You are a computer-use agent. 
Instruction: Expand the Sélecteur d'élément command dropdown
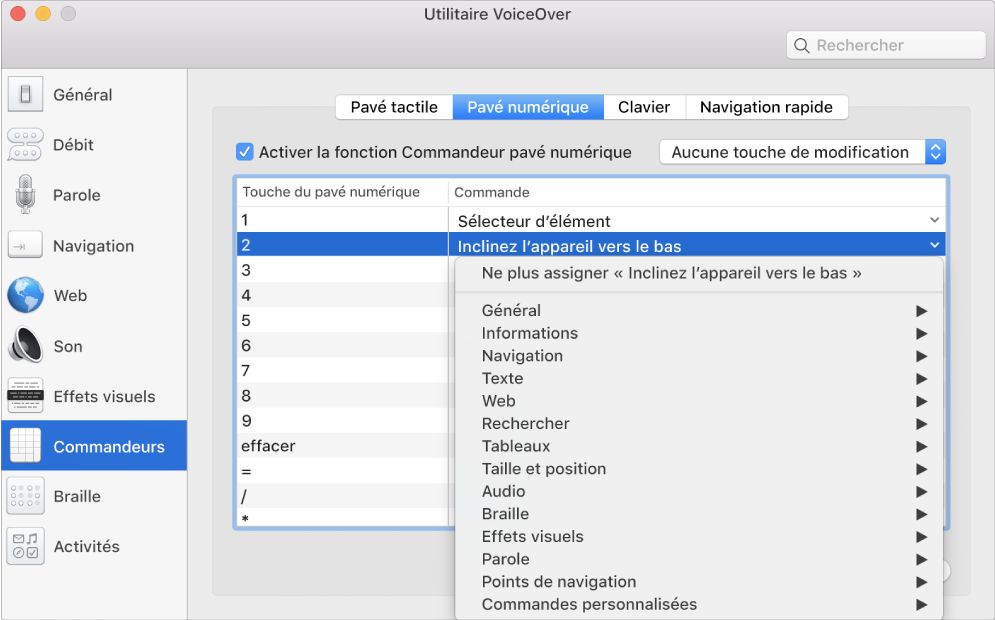coord(934,220)
